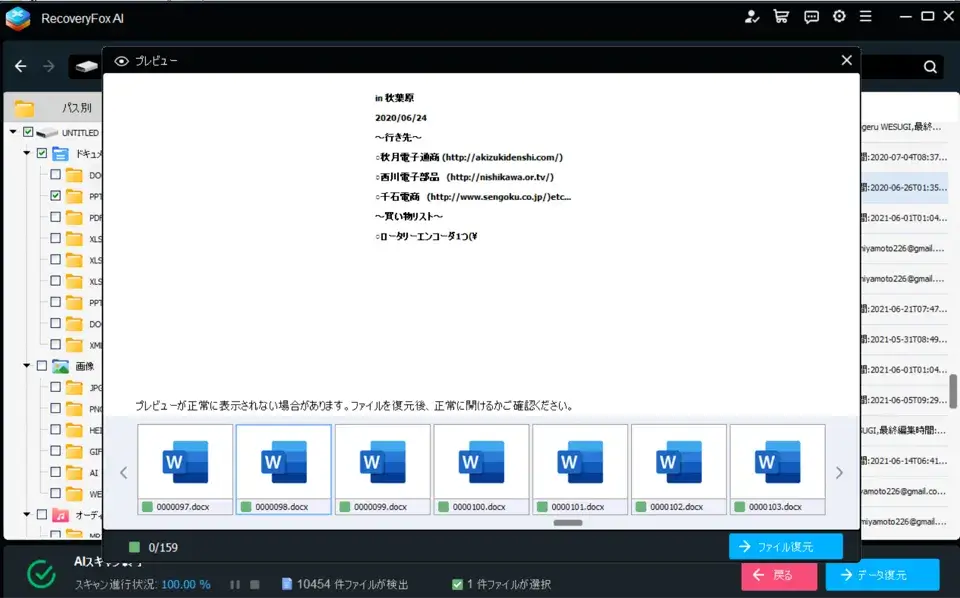Check the HEI folder checkbox
This screenshot has width=960, height=598.
[56, 429]
